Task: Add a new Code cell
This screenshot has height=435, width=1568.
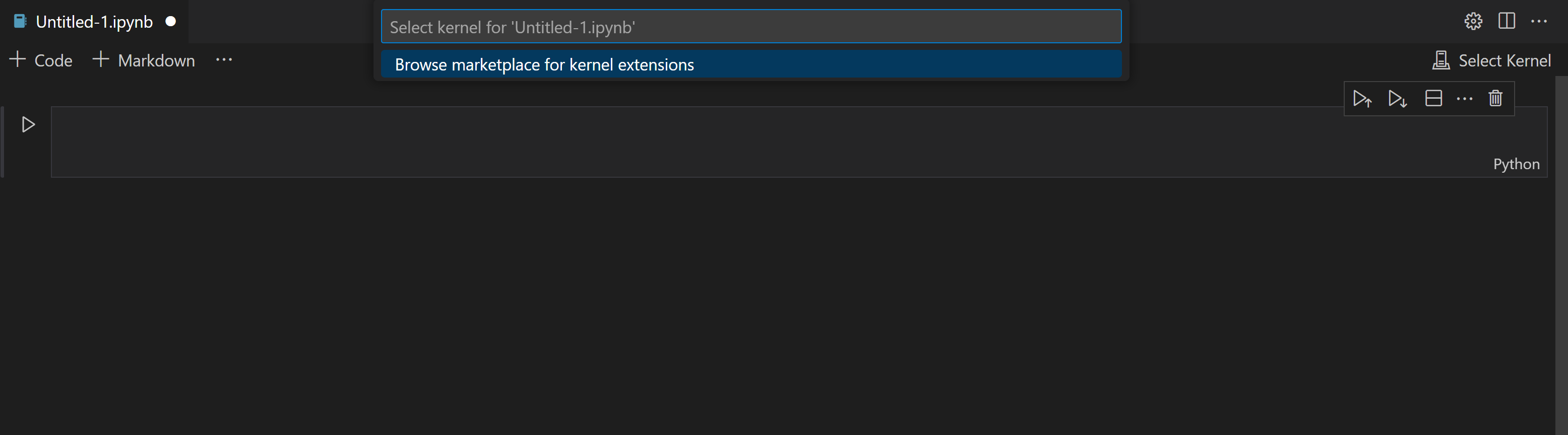Action: click(40, 59)
